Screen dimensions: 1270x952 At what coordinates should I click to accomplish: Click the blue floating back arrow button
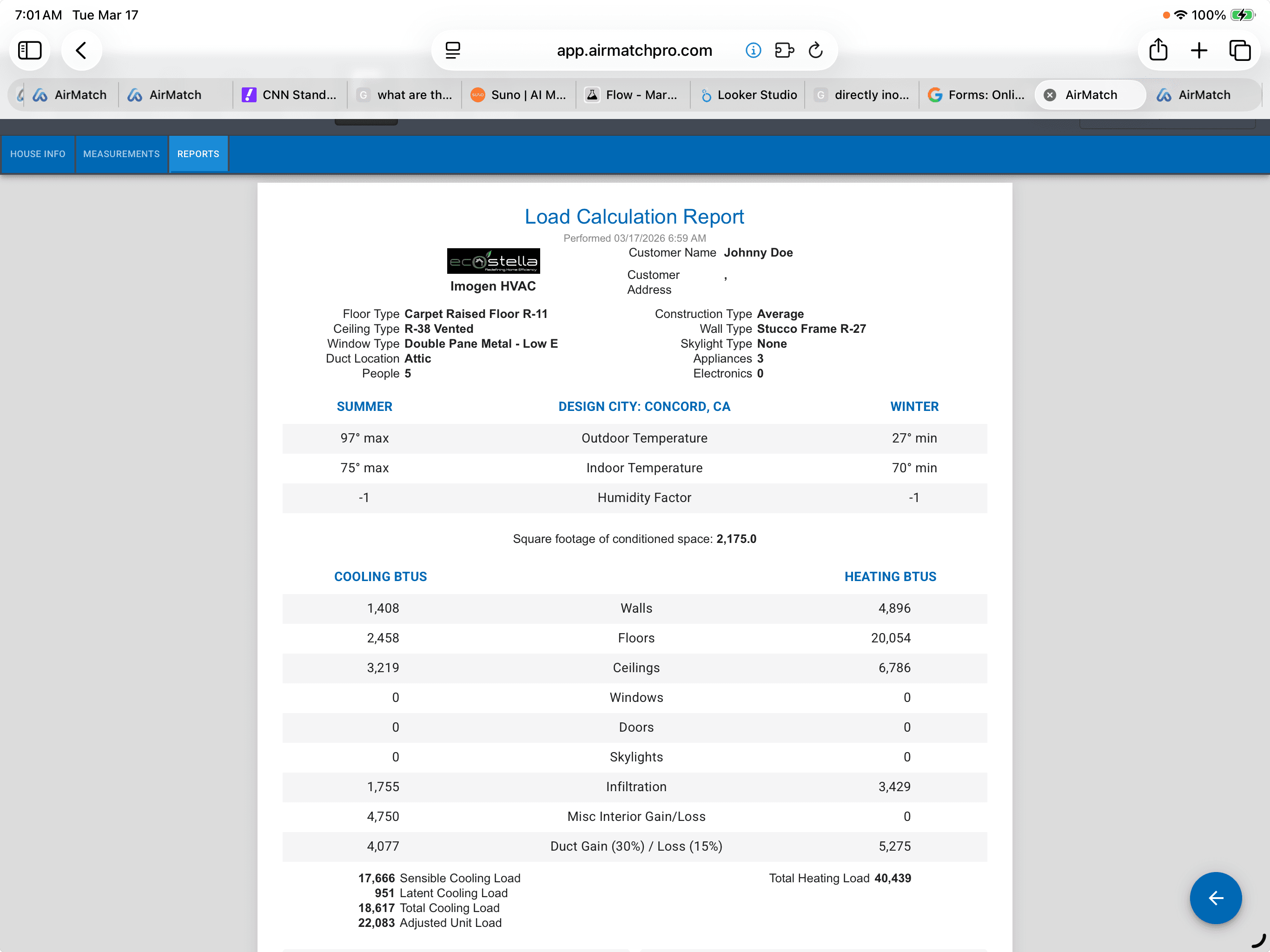click(x=1216, y=898)
